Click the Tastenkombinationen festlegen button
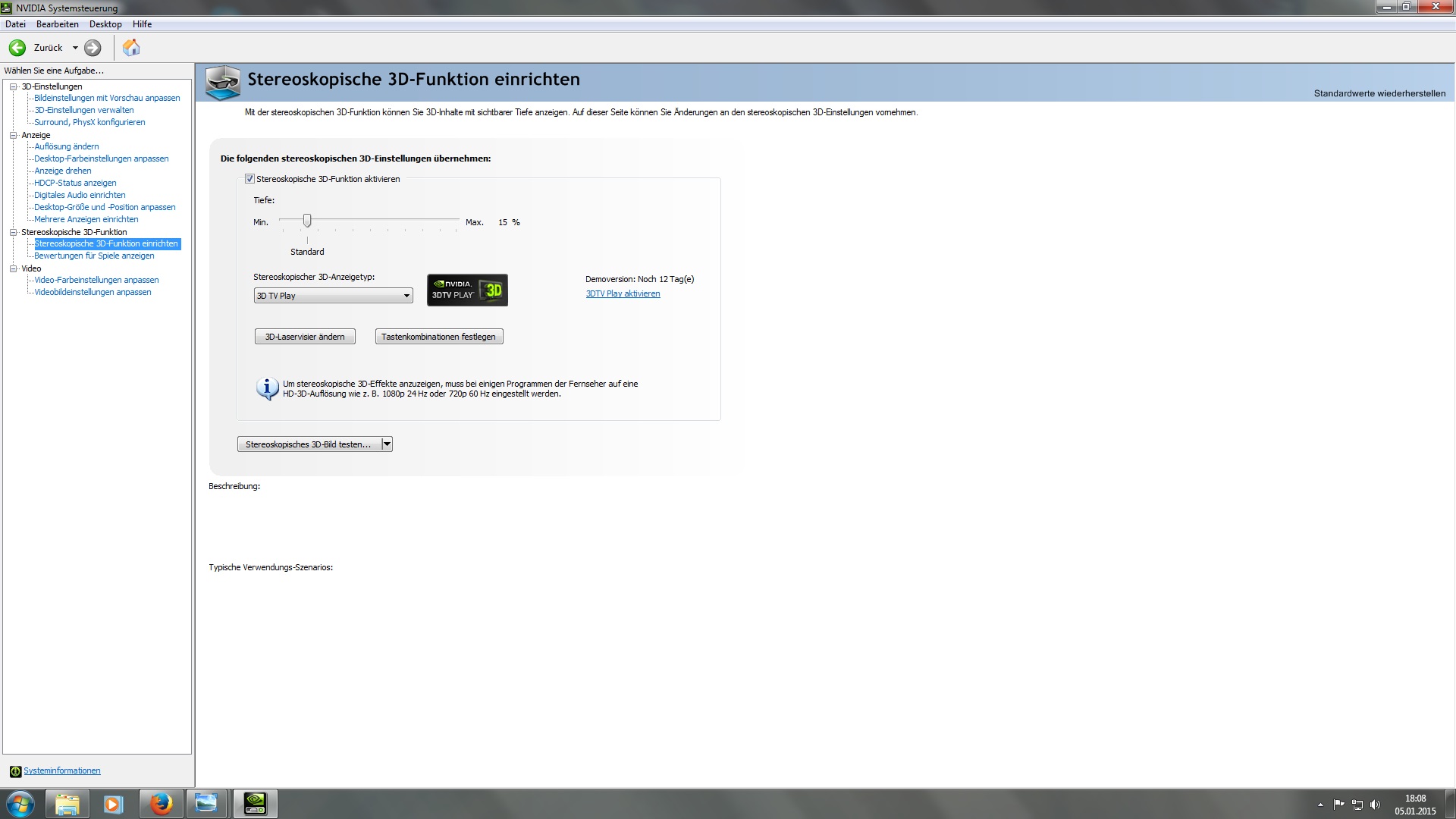Image resolution: width=1456 pixels, height=819 pixels. pos(438,337)
